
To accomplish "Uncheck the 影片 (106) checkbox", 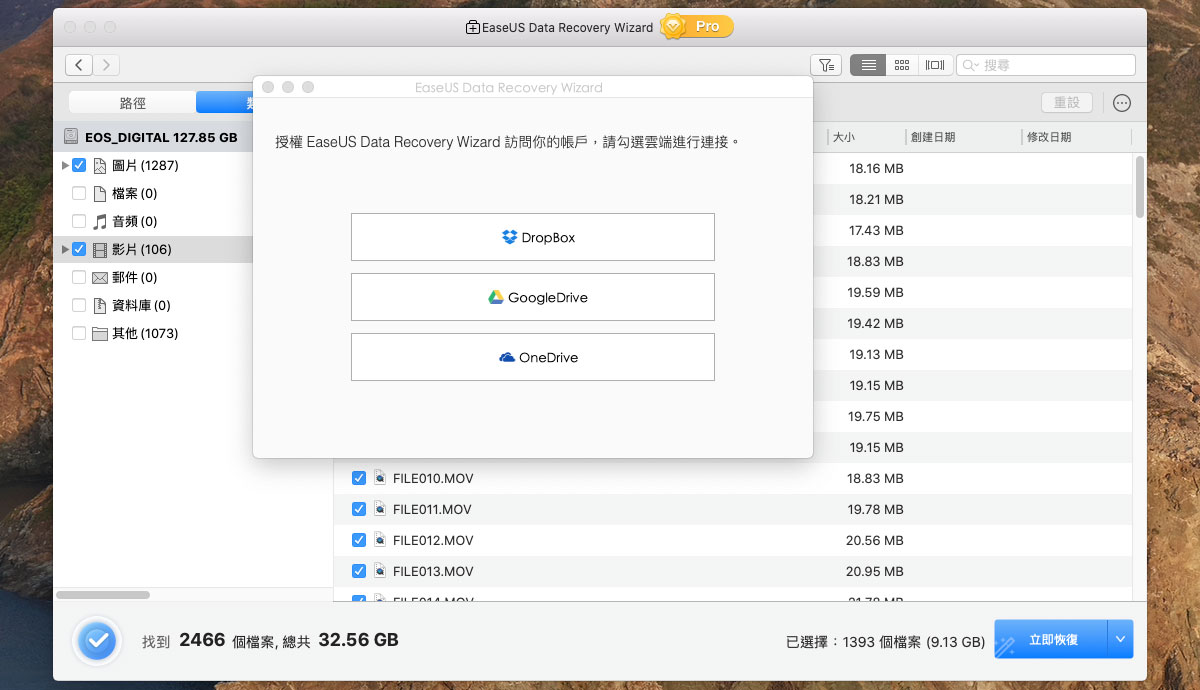I will click(x=79, y=249).
